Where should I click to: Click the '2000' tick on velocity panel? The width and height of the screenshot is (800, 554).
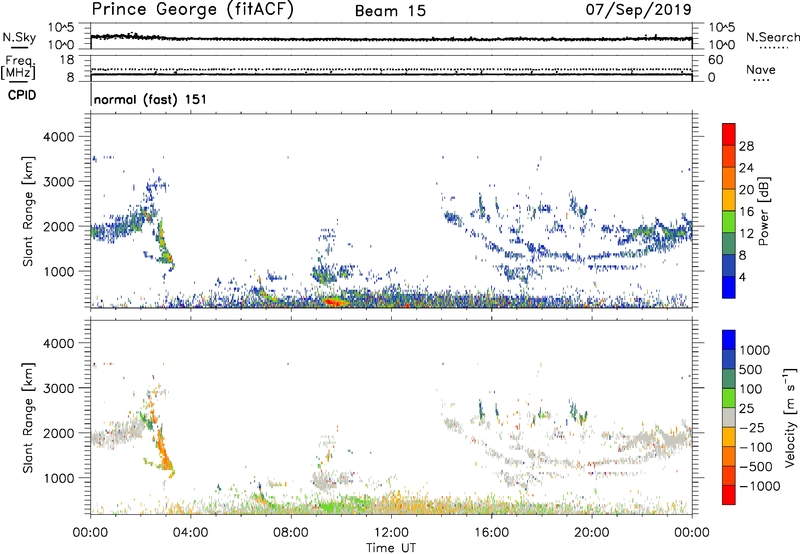(59, 433)
